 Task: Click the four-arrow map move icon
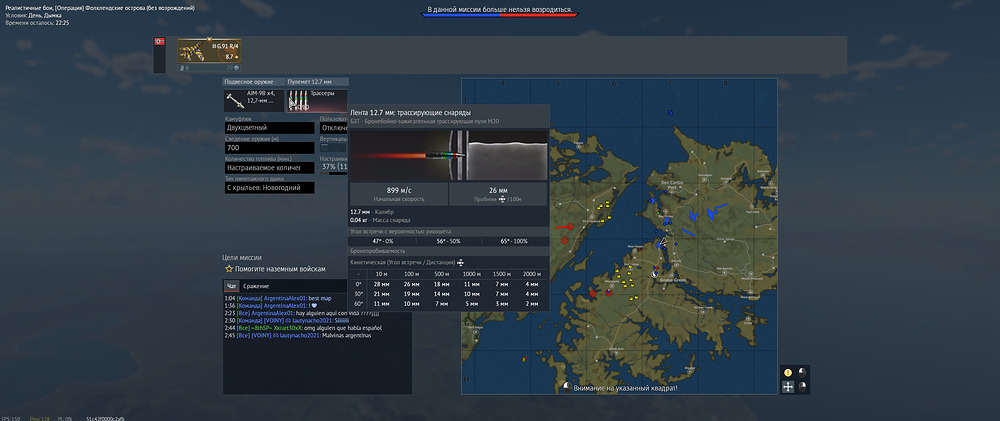[788, 387]
